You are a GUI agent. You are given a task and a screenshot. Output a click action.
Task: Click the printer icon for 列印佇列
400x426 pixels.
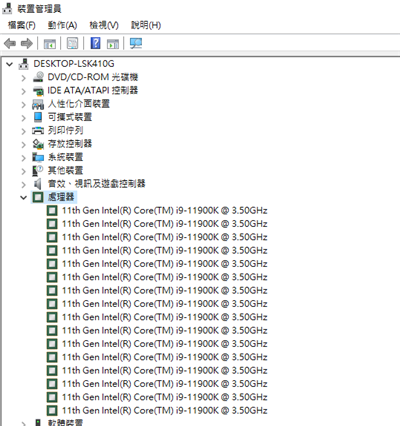tap(38, 130)
